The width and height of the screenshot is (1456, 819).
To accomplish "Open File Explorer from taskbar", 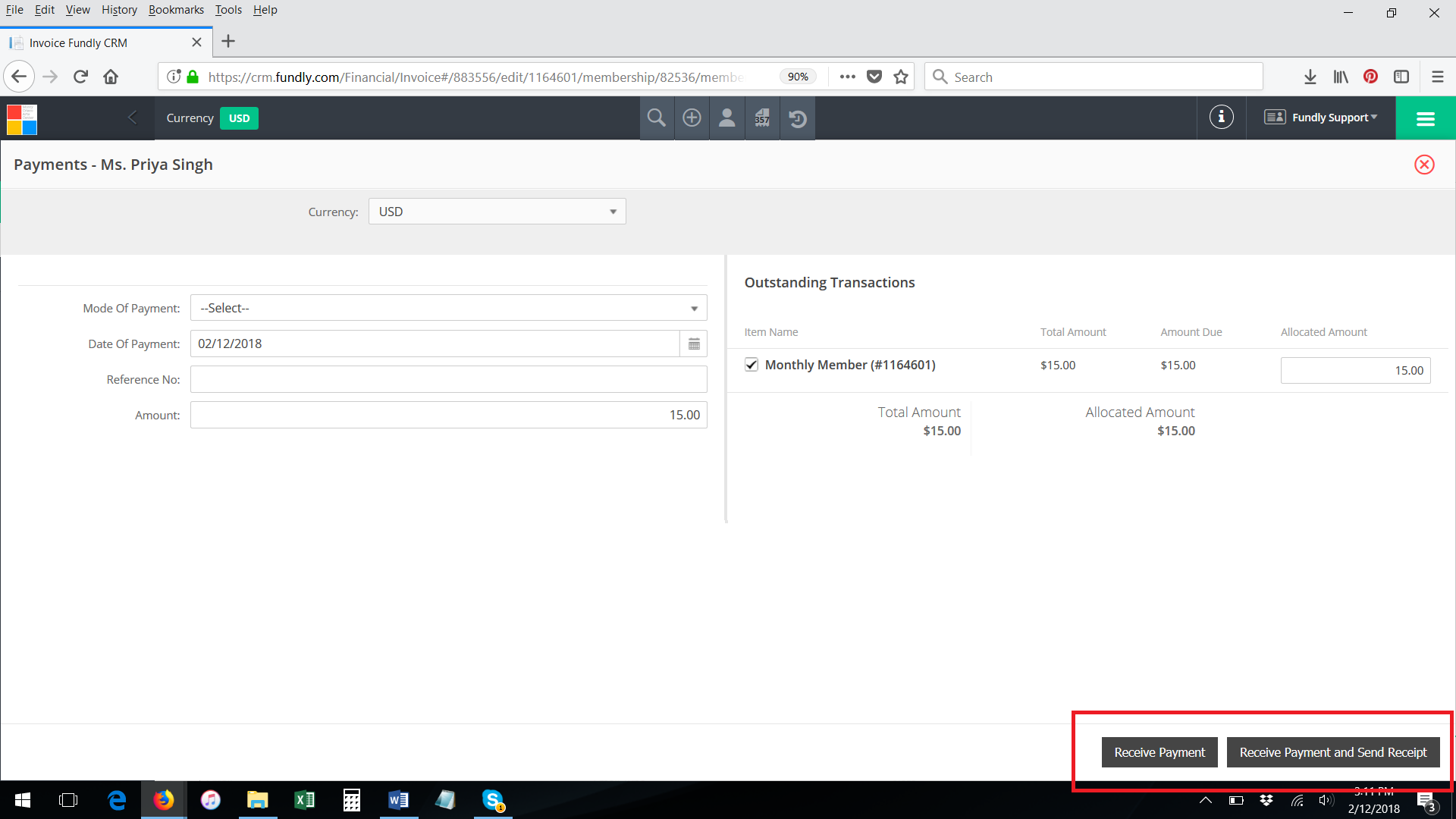I will click(258, 800).
